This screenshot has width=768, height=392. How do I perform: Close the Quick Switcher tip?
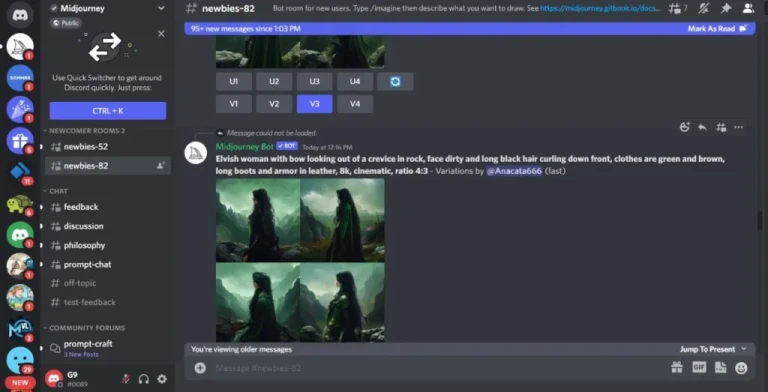(161, 34)
